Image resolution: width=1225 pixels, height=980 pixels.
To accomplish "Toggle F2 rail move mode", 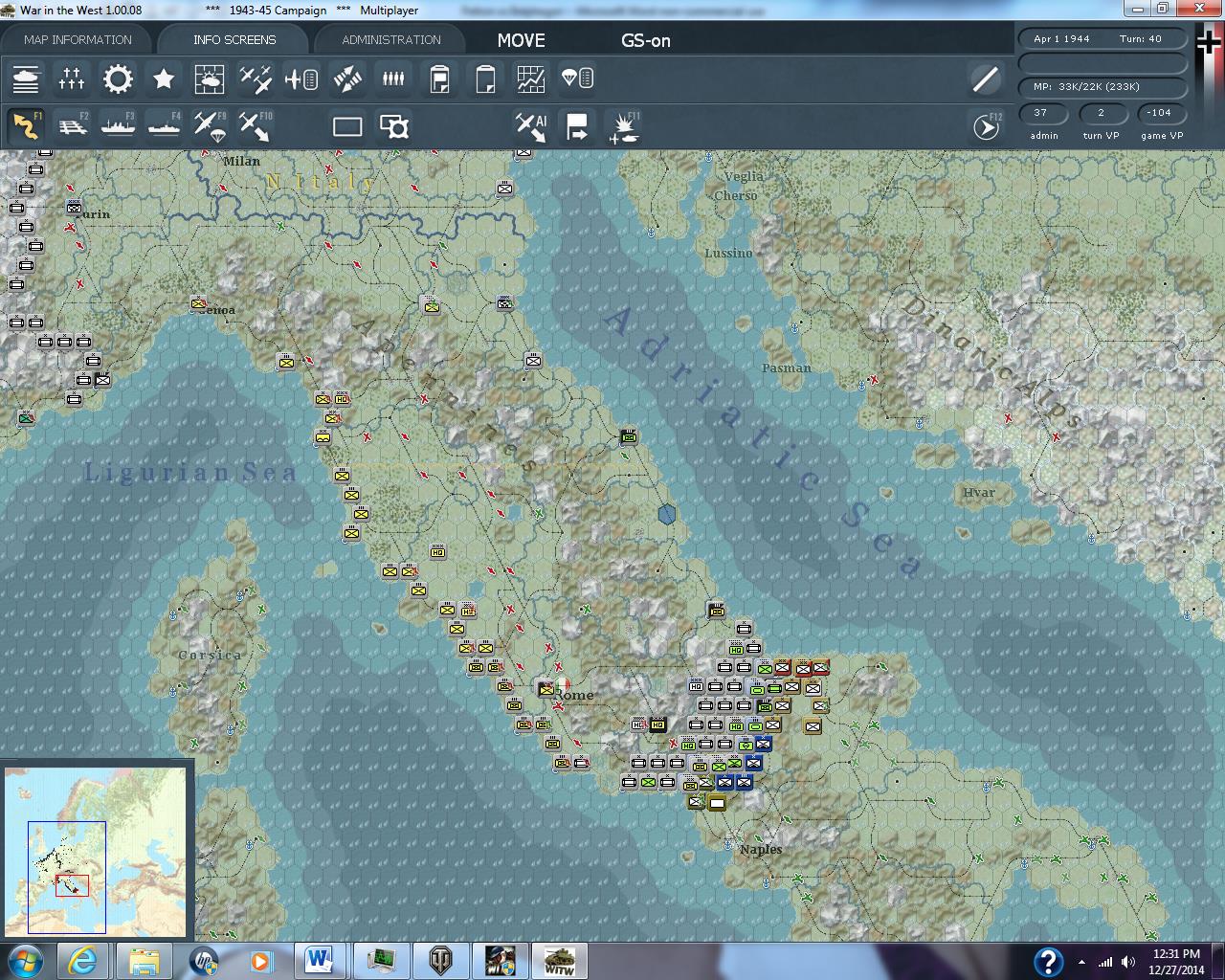I will tap(72, 126).
